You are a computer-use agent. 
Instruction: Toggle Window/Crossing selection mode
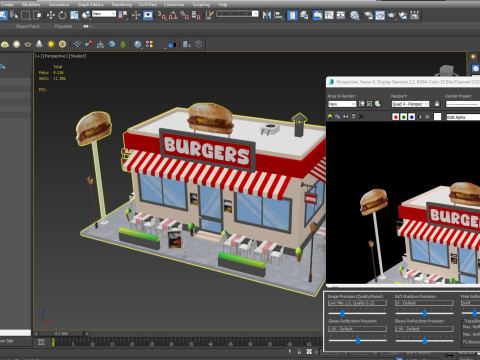(37, 15)
